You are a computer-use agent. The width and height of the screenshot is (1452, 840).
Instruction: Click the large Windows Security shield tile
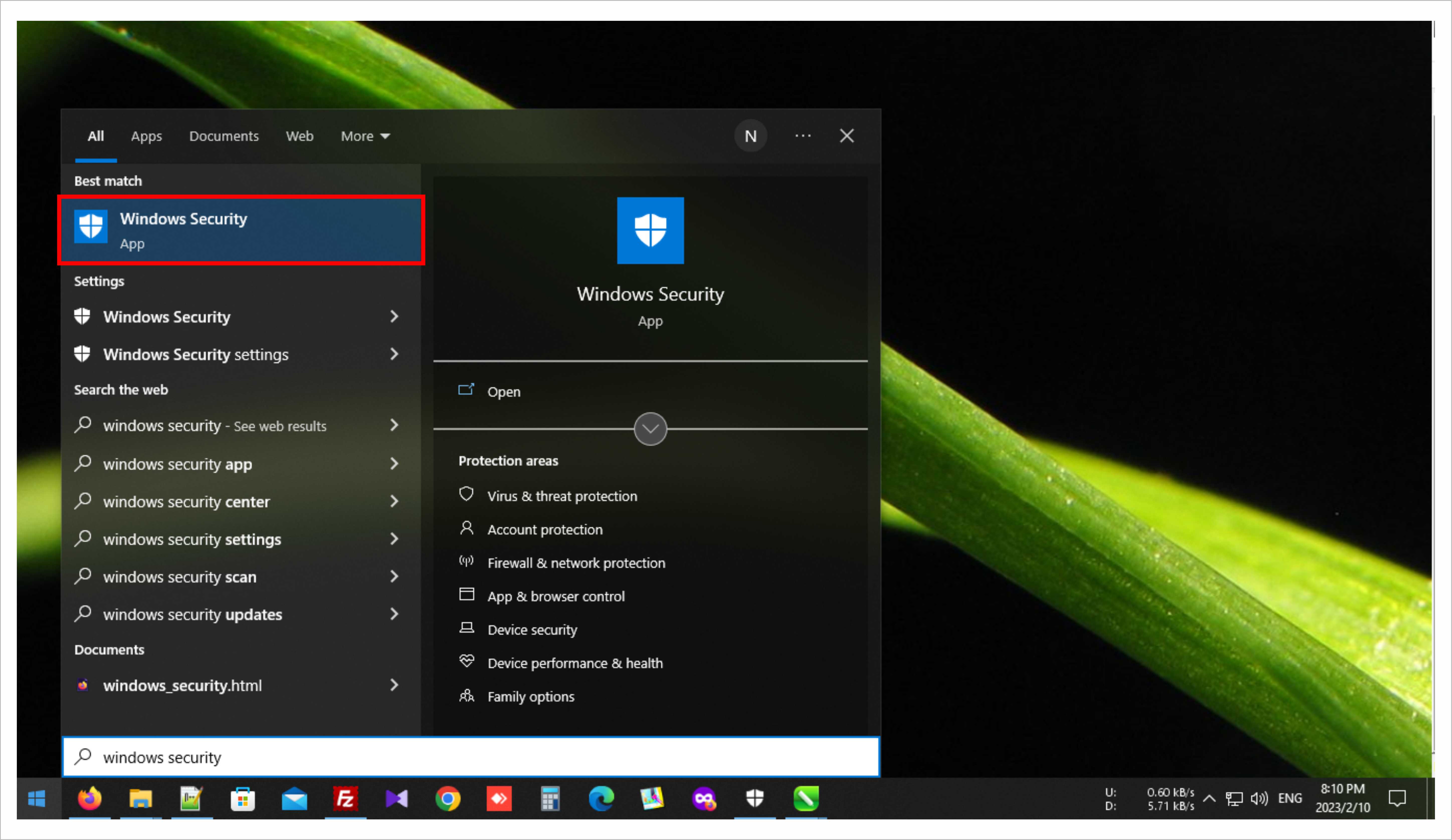650,231
